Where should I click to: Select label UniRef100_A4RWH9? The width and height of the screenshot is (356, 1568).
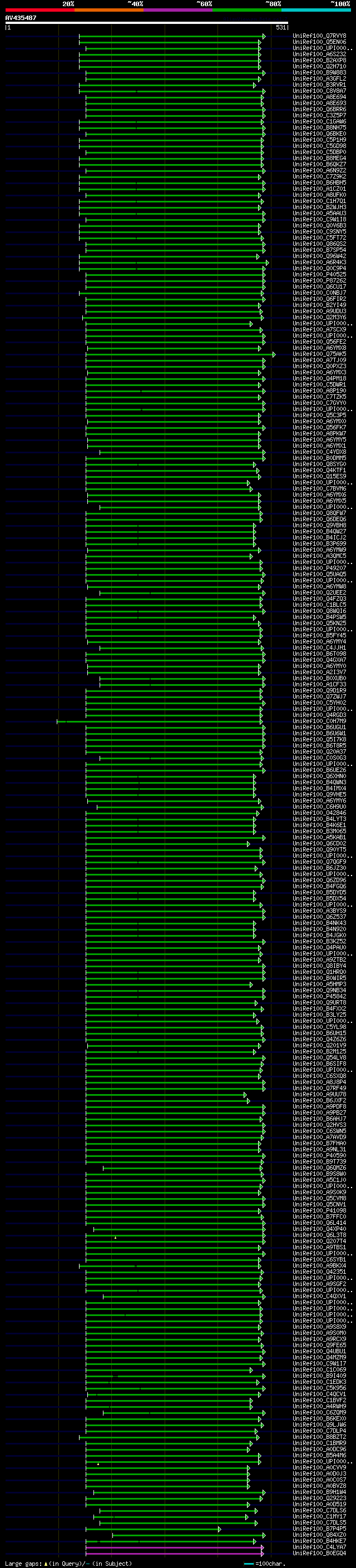319,1407
